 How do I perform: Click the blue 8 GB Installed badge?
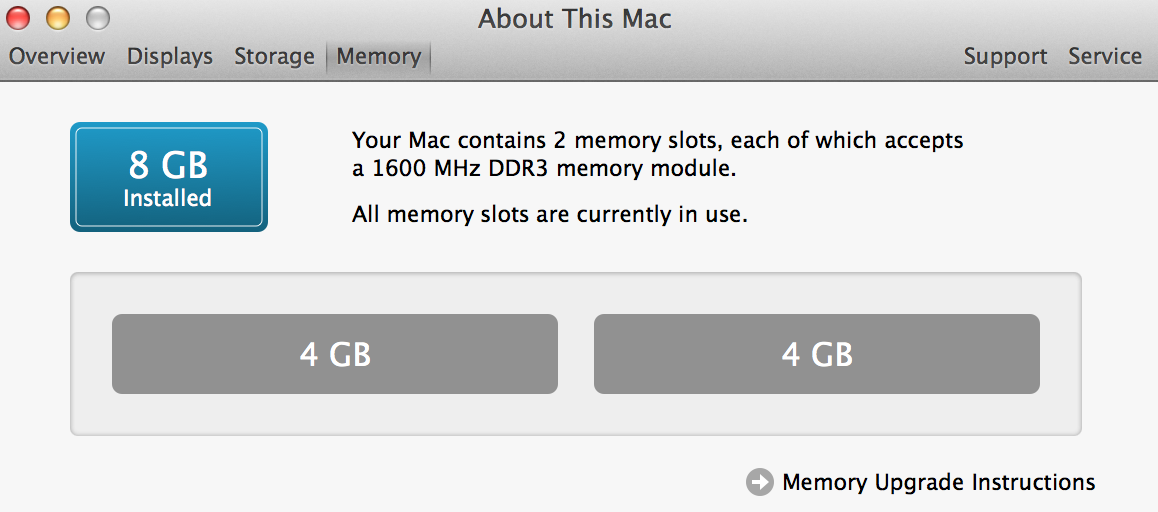pos(168,177)
